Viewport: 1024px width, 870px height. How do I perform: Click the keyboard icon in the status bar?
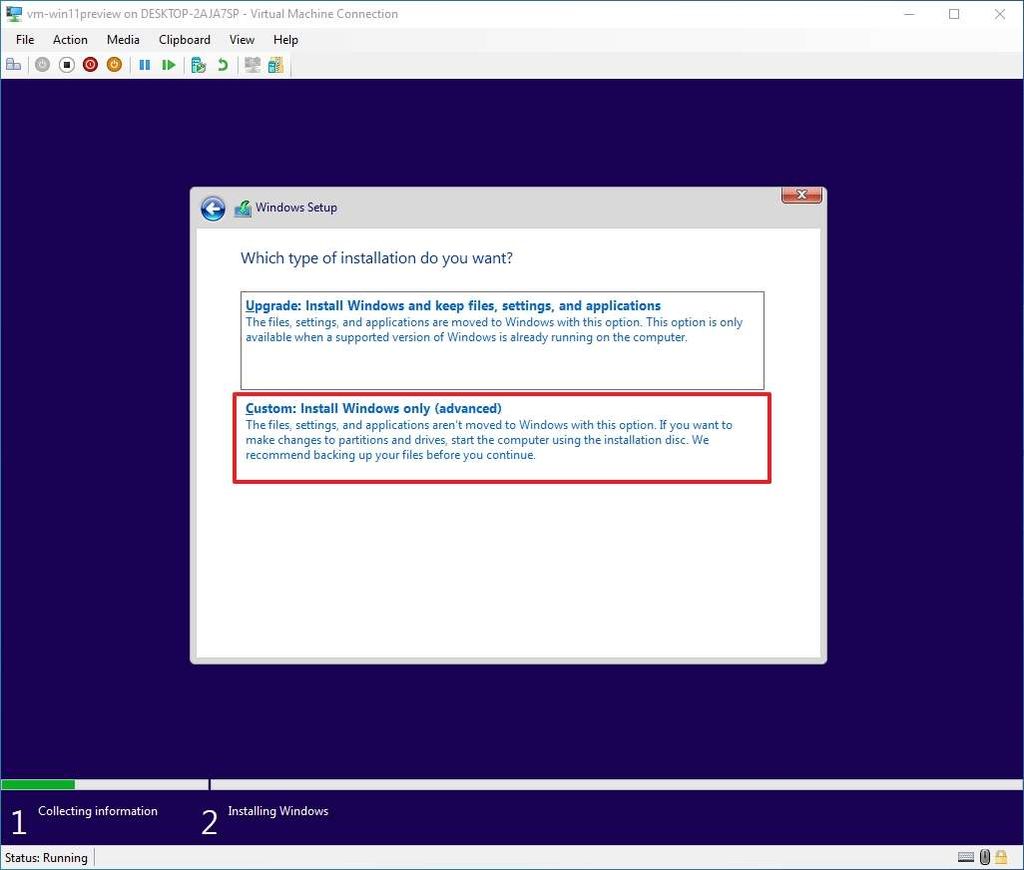tap(966, 857)
